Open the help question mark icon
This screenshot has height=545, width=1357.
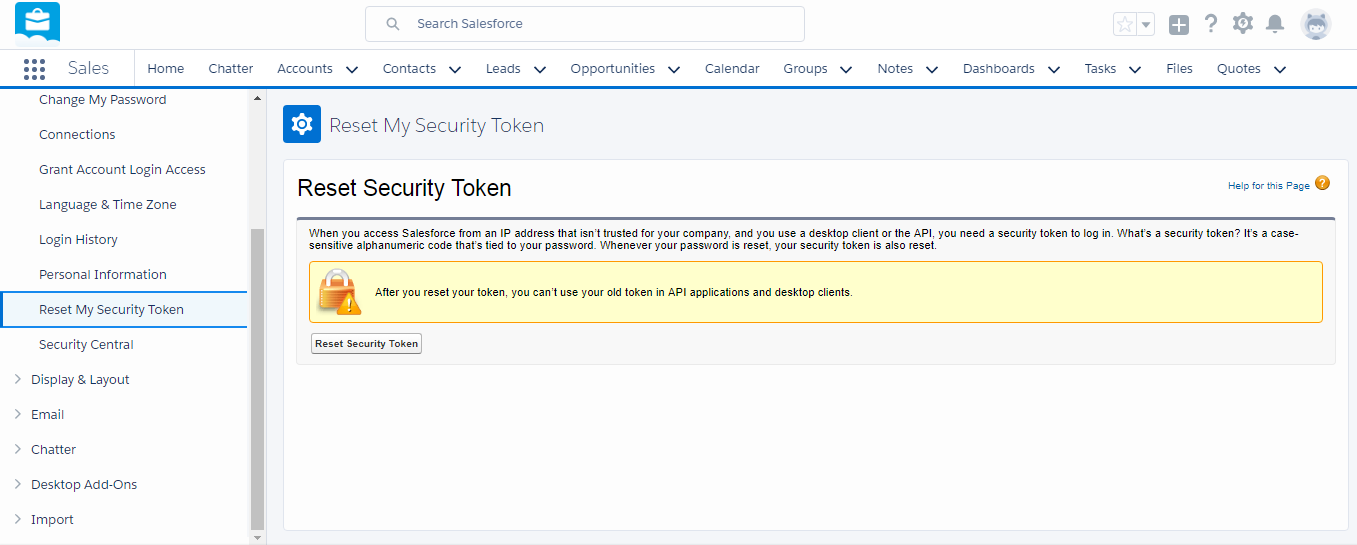(x=1211, y=24)
